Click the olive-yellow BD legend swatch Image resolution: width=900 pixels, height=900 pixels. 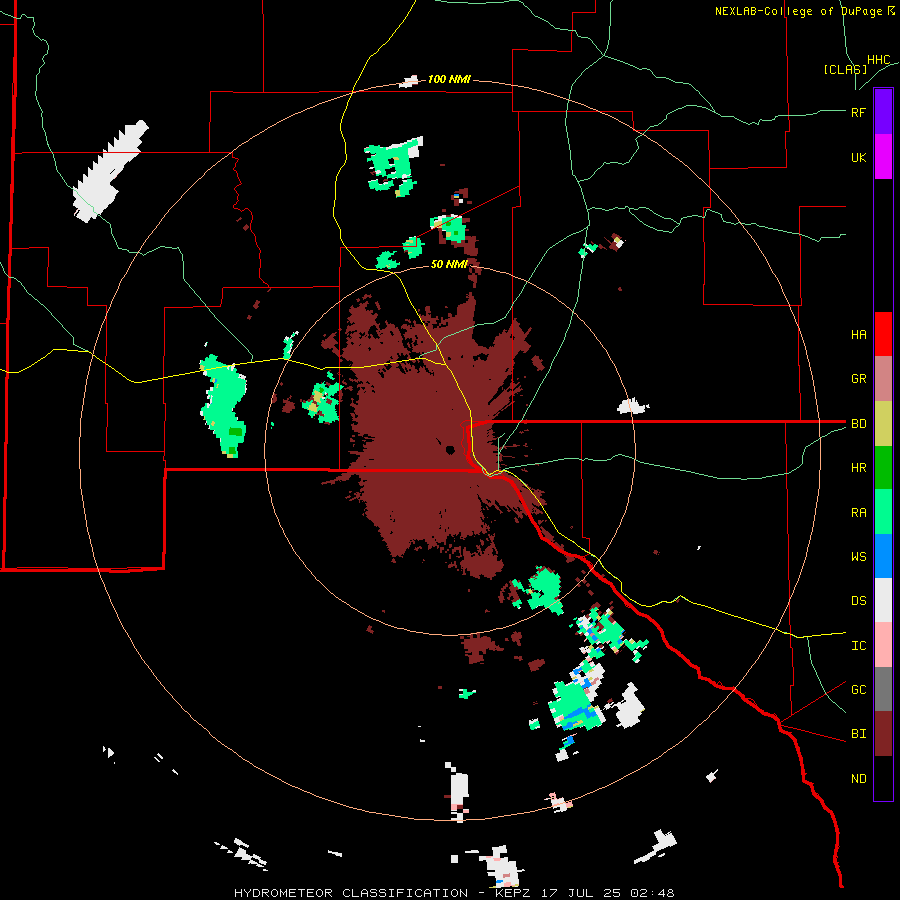point(883,424)
